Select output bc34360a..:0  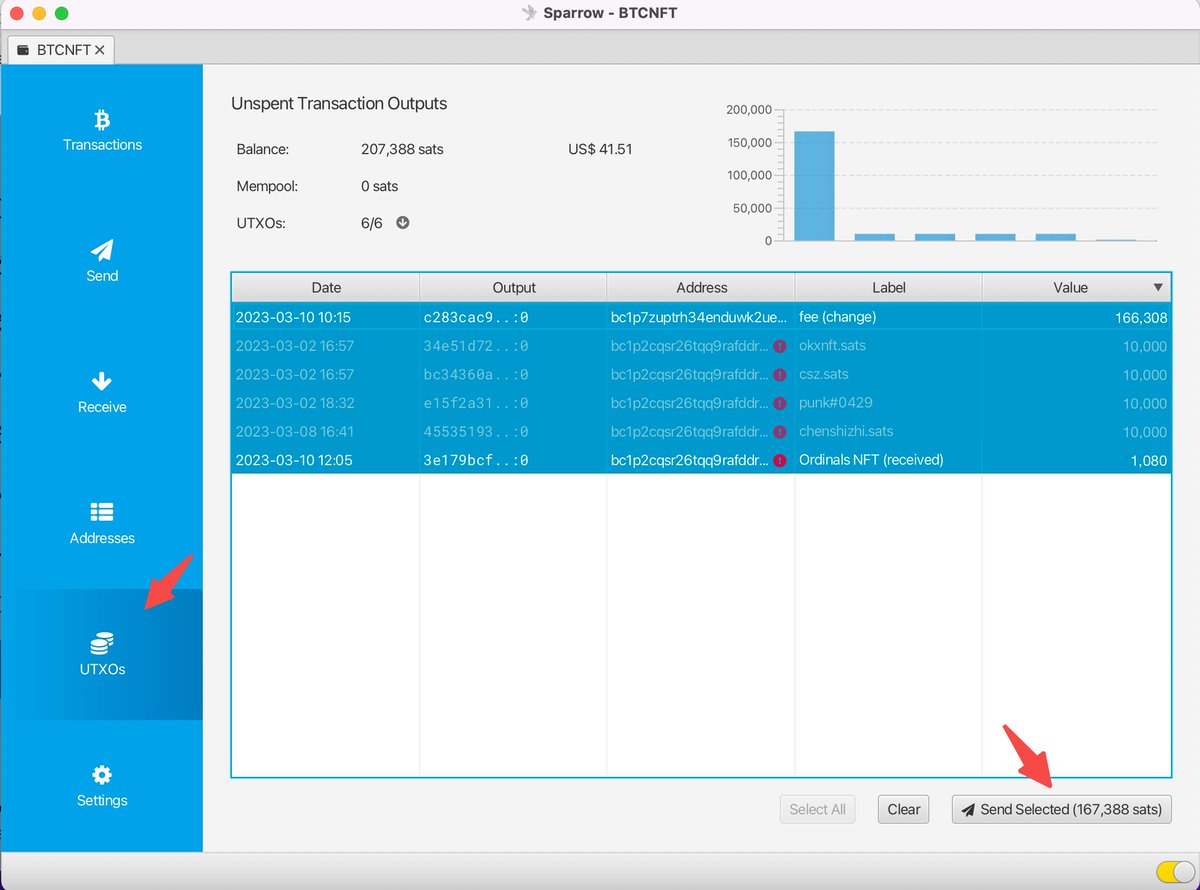tap(476, 375)
